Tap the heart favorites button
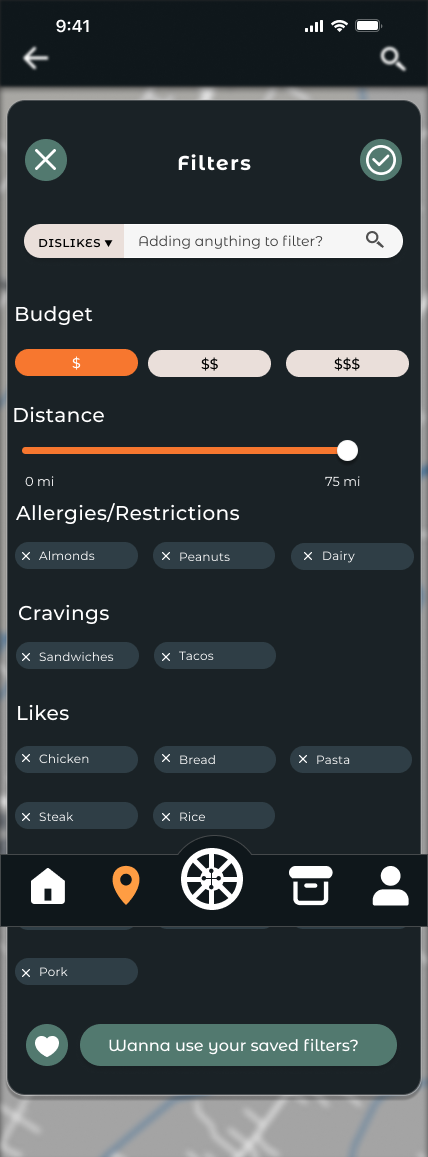The height and width of the screenshot is (1157, 428). pyautogui.click(x=47, y=1045)
